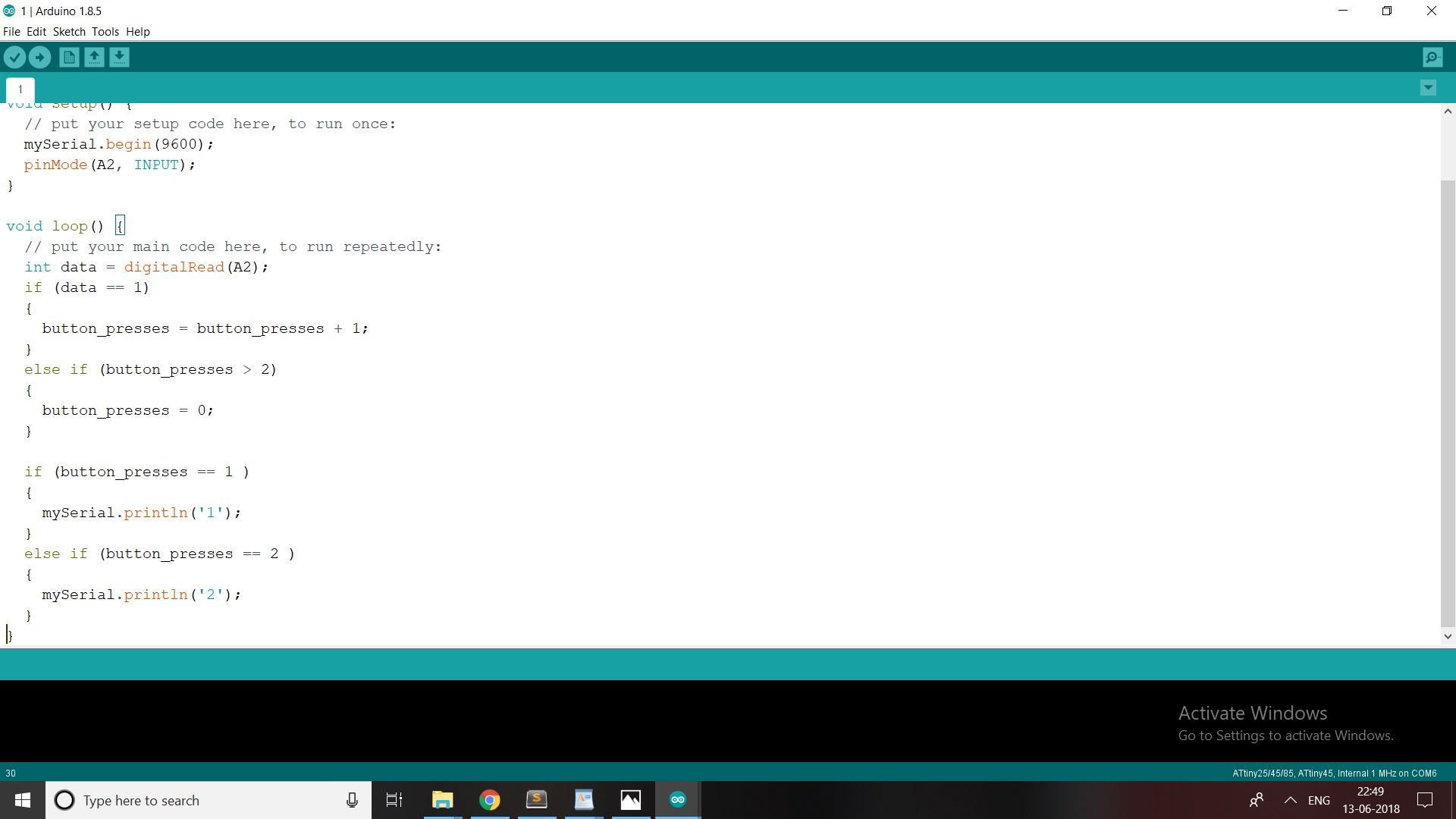
Task: Select the sketch tab named 1
Action: pos(20,89)
